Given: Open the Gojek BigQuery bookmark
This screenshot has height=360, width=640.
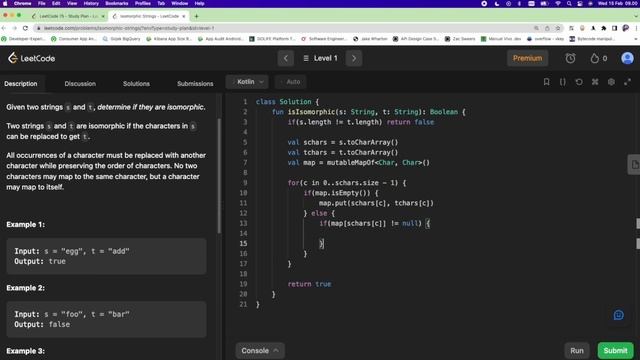Looking at the screenshot, I should pos(122,39).
